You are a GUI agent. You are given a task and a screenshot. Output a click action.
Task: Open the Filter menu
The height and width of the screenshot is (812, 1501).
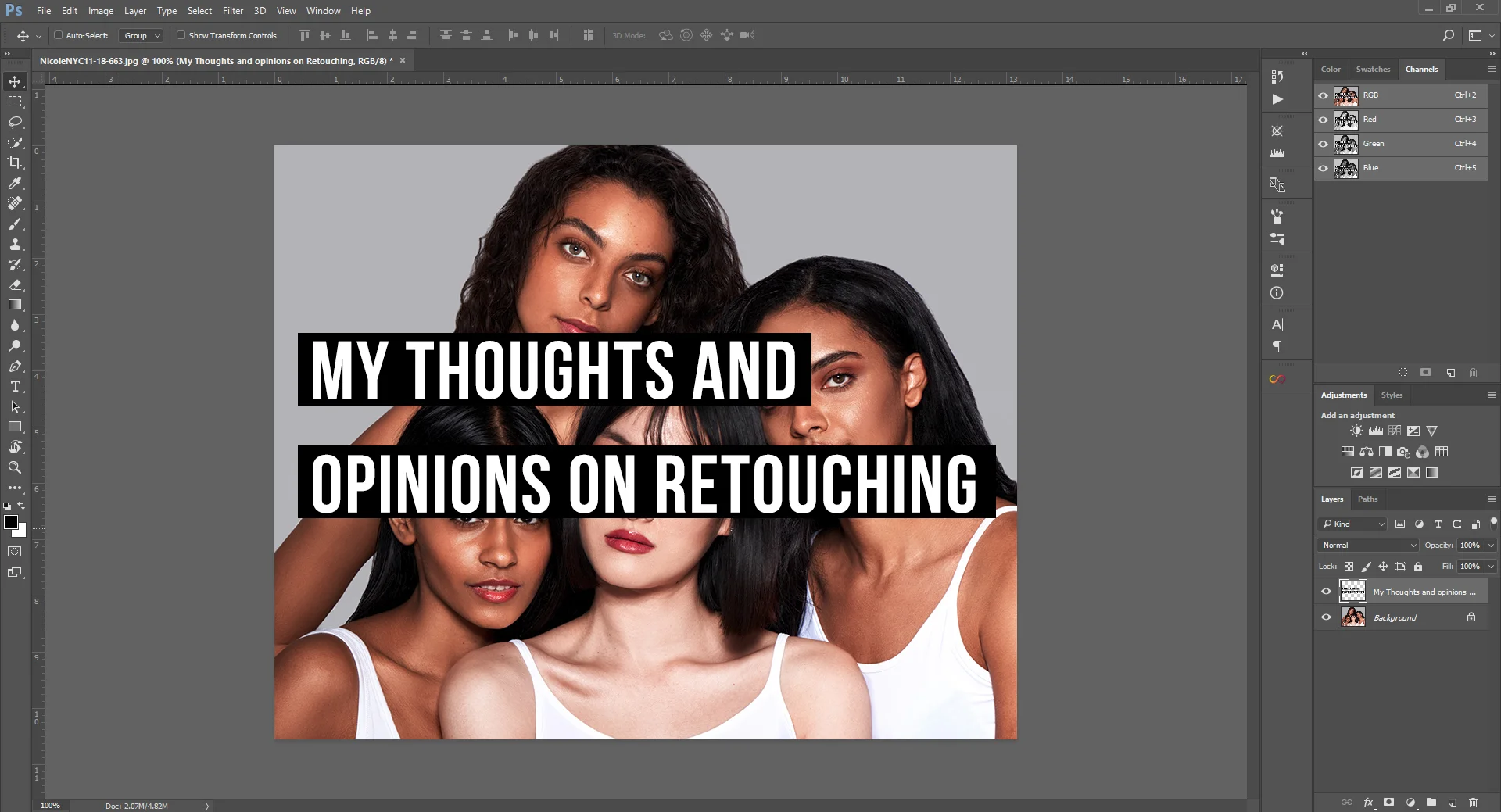(x=233, y=11)
